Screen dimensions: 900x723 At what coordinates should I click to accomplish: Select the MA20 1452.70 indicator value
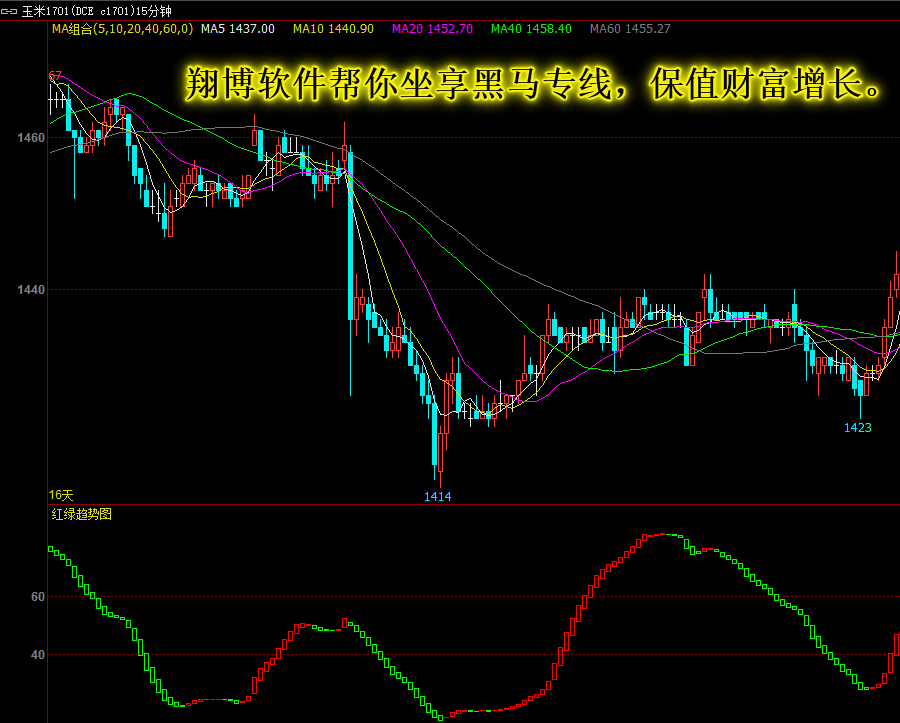(x=432, y=29)
